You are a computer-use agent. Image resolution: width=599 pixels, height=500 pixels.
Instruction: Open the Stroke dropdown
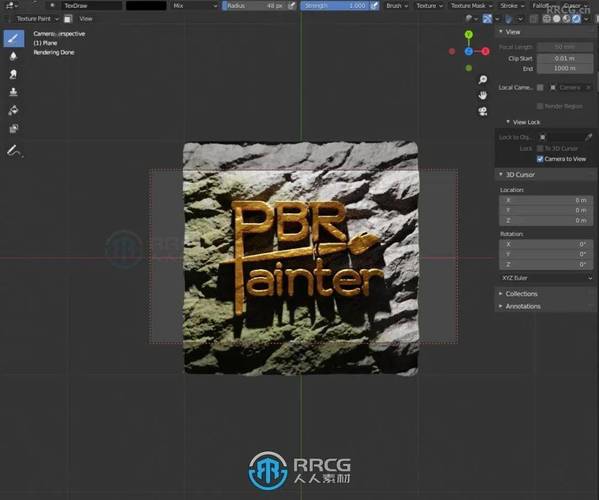pyautogui.click(x=512, y=5)
